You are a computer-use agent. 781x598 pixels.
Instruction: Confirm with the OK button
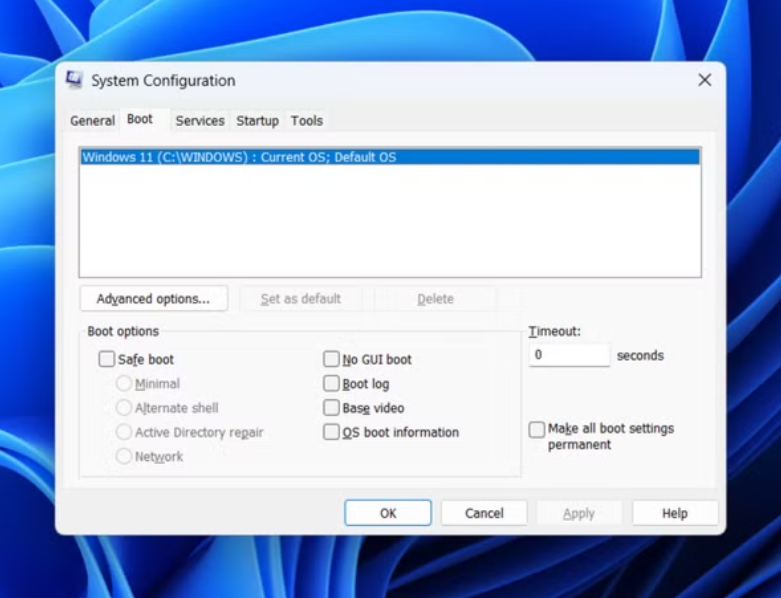388,513
